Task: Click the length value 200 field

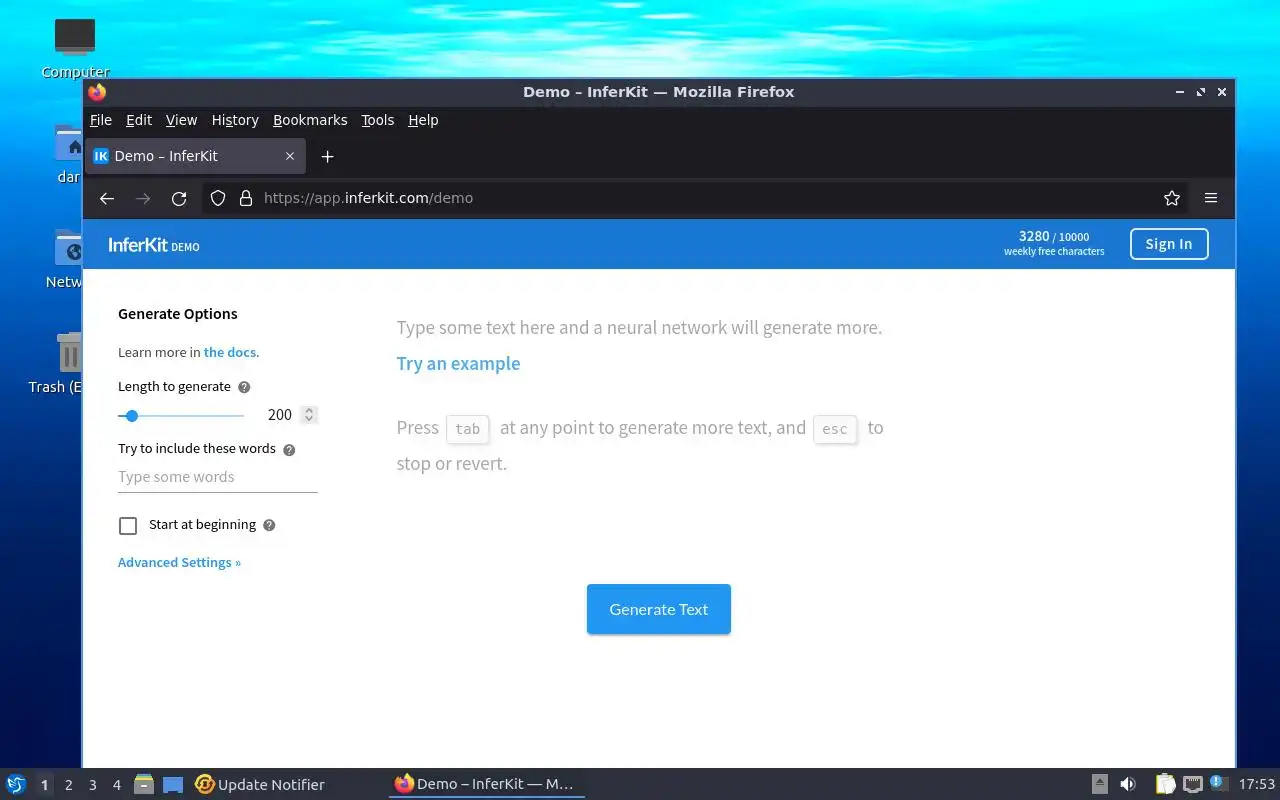Action: point(279,415)
